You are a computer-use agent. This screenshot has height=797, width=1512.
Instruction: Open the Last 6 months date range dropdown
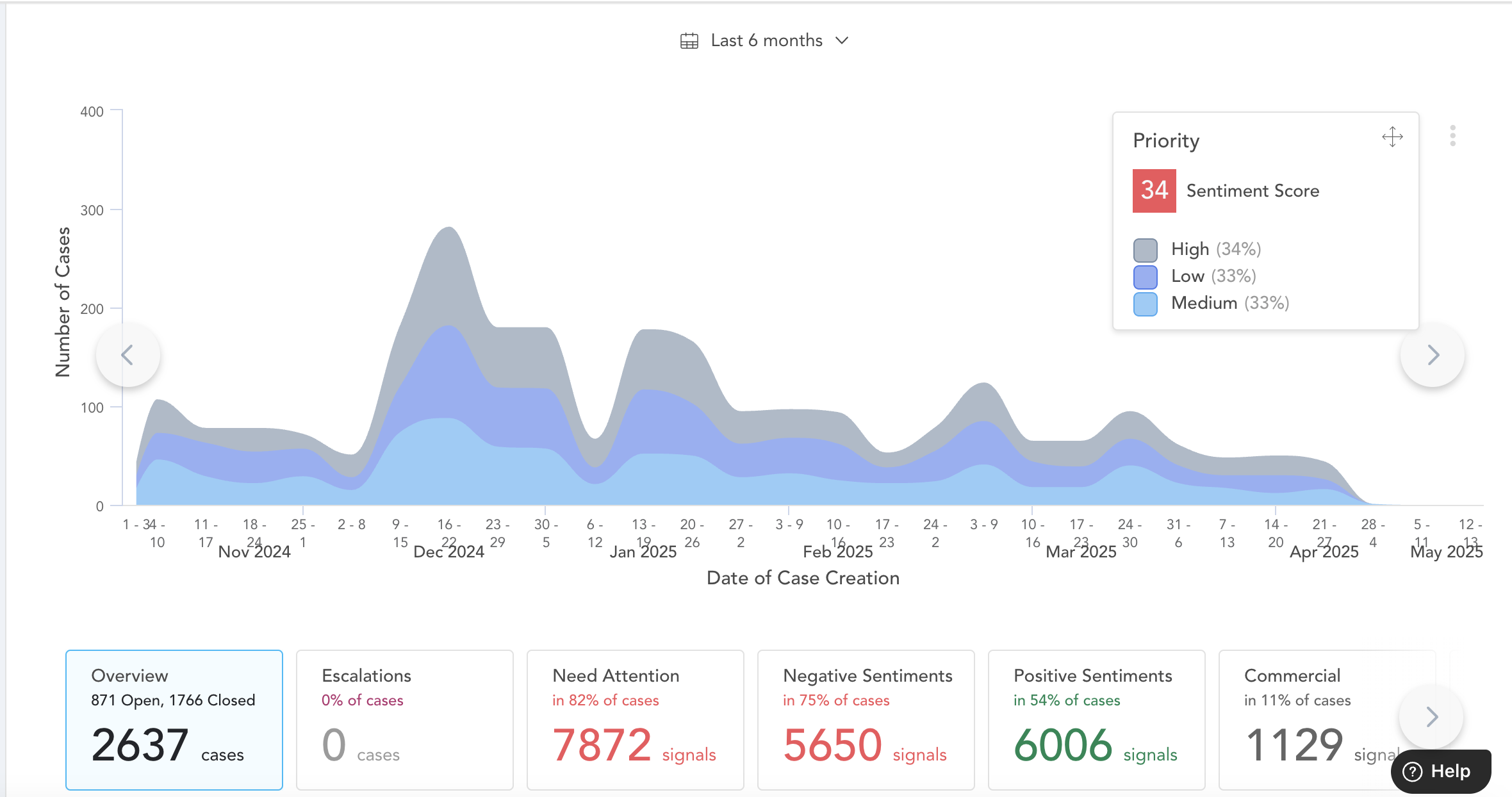(766, 41)
